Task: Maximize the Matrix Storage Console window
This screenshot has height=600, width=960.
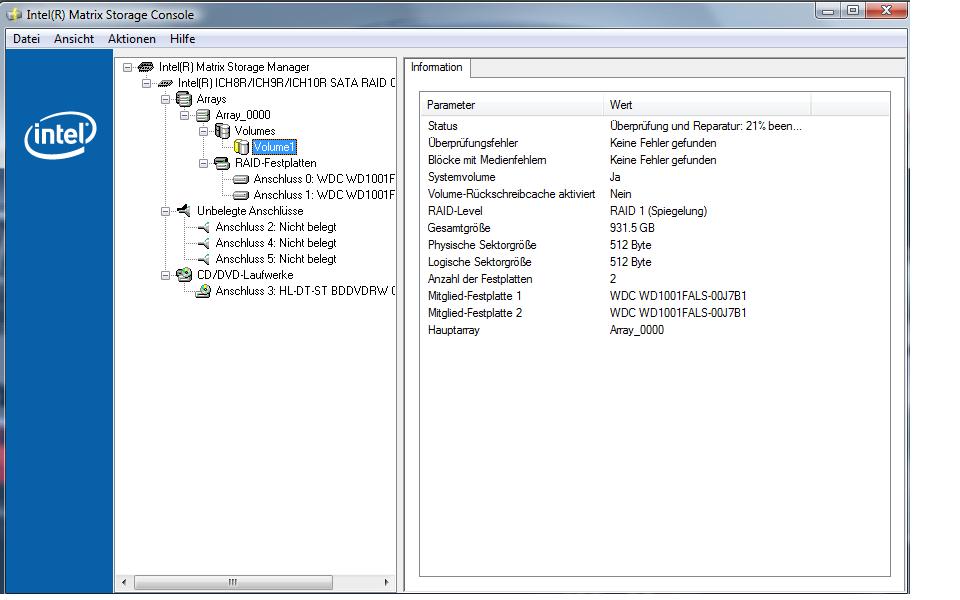Action: 853,10
